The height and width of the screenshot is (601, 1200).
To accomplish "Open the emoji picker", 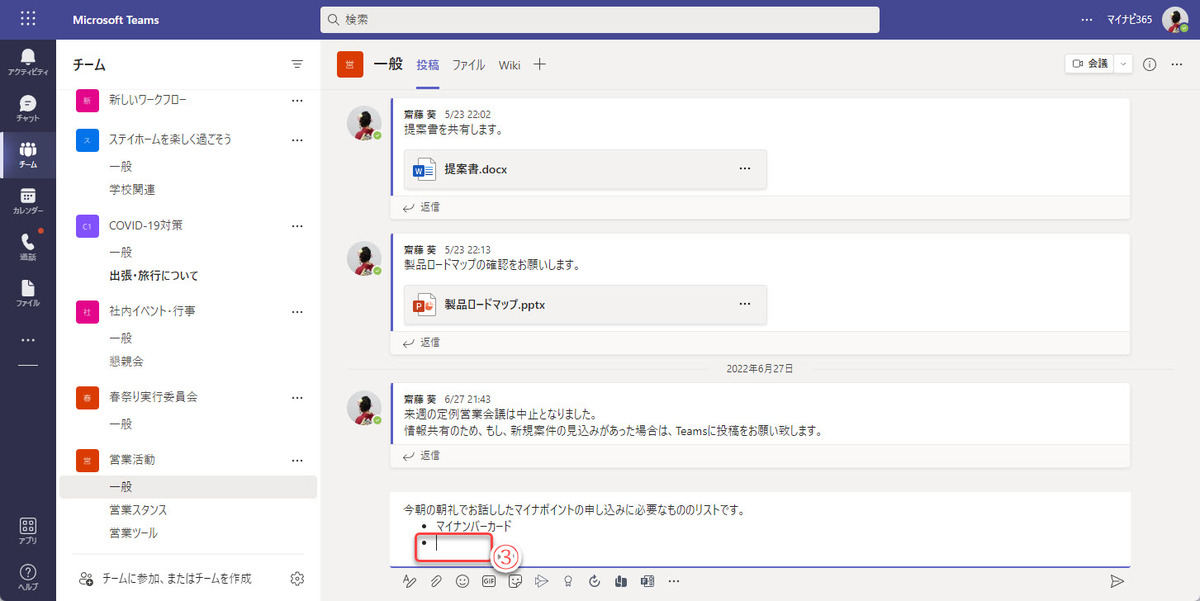I will point(462,580).
